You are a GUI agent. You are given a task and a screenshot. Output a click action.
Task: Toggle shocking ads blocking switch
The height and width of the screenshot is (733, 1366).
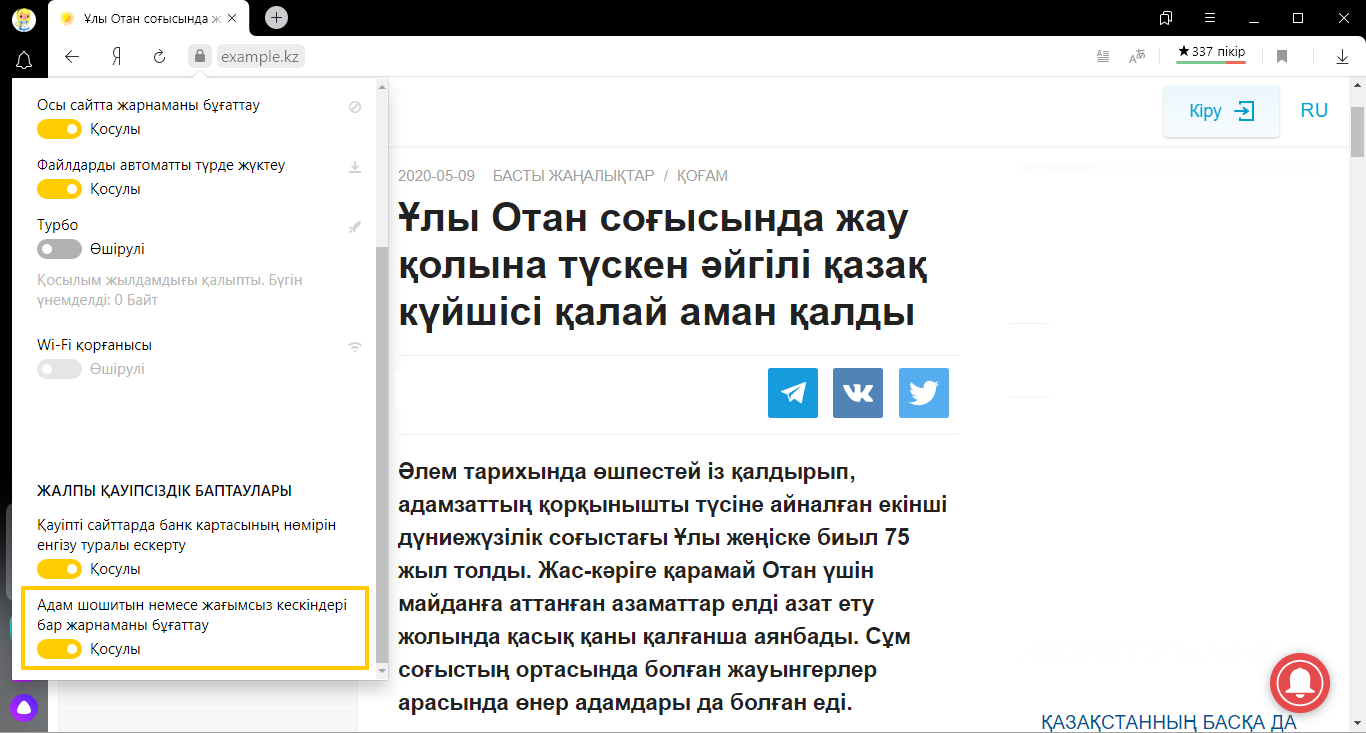59,649
